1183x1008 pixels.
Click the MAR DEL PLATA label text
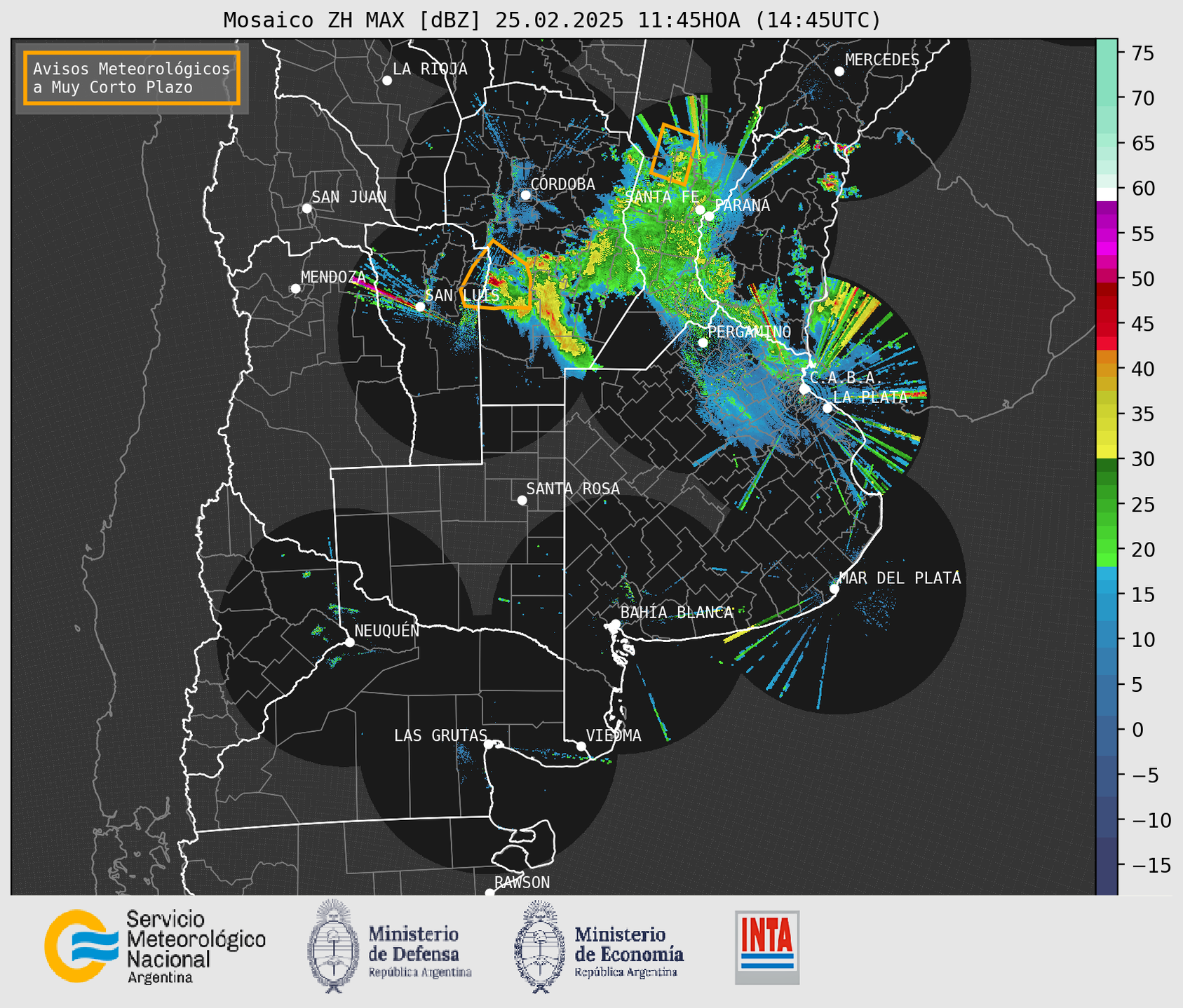(900, 578)
